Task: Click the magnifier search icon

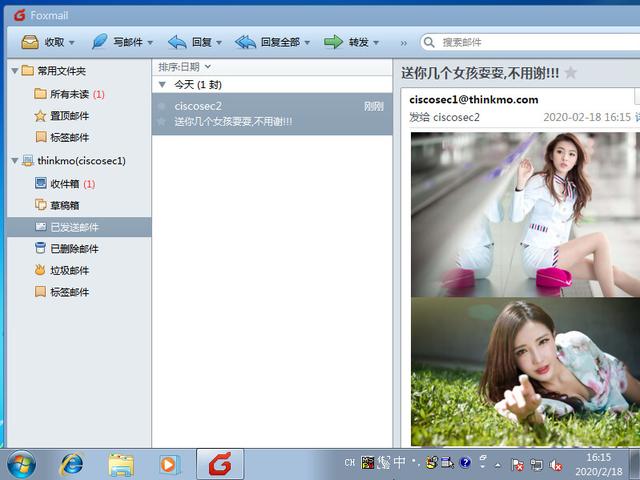Action: coord(429,42)
